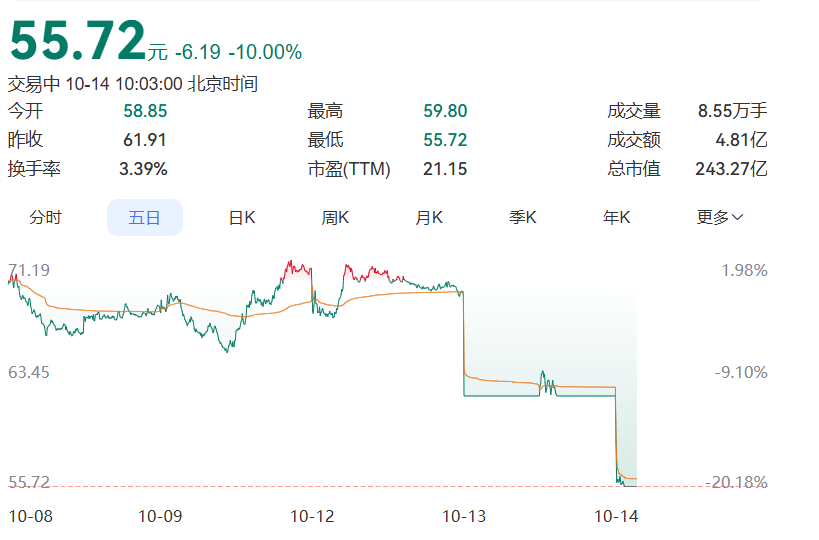Click the 10-08 date label on chart axis
The image size is (819, 540).
pos(31,516)
